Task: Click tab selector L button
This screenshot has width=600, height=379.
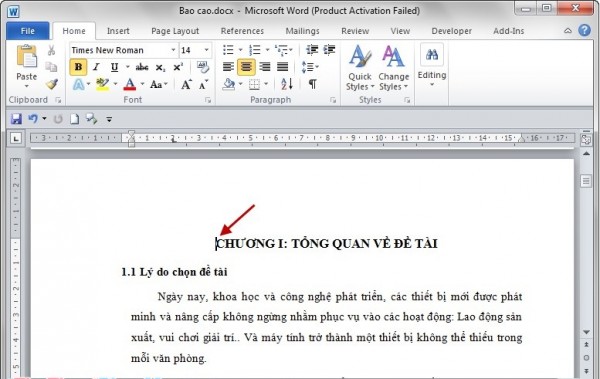Action: point(16,139)
